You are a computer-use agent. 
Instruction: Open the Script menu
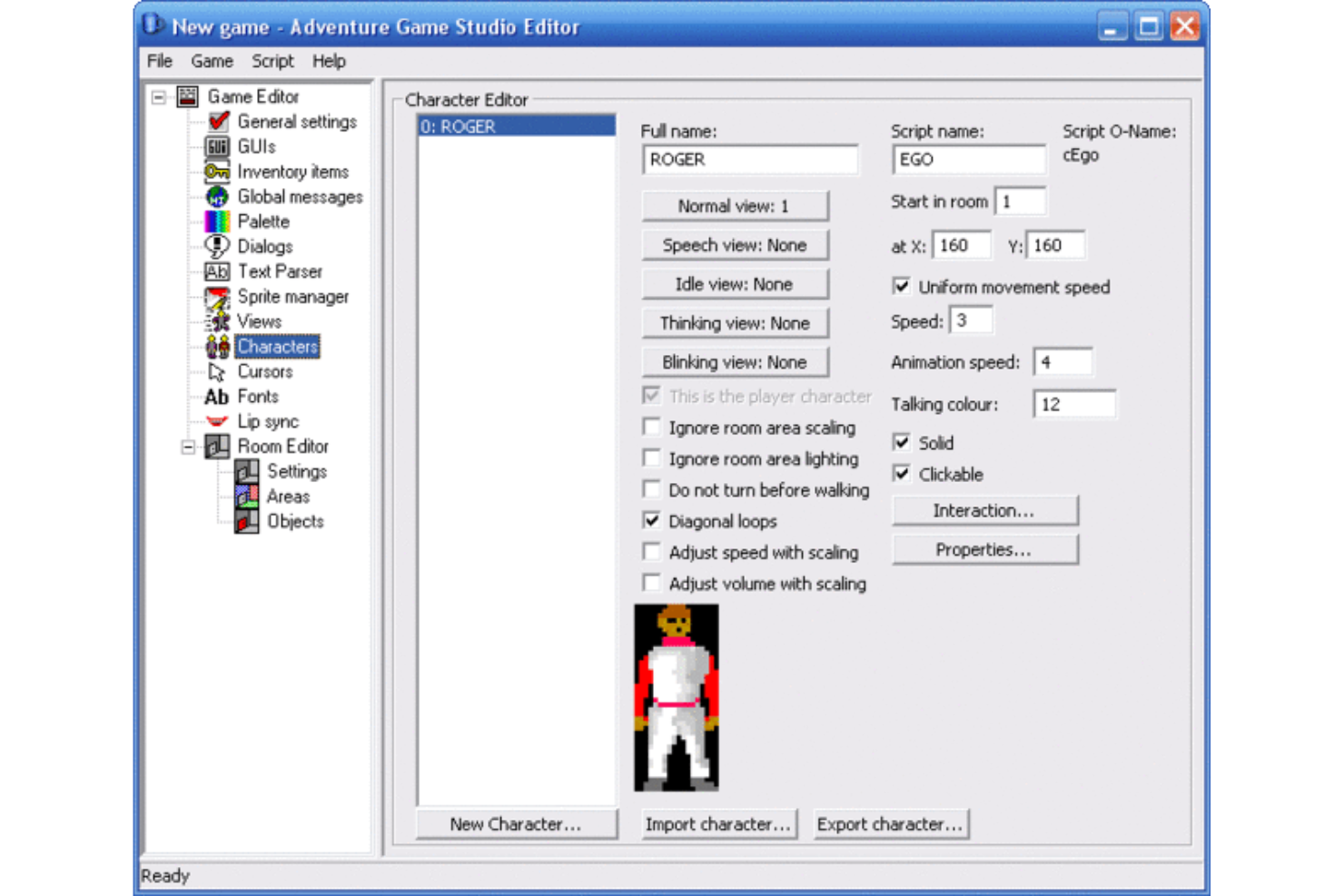(272, 61)
